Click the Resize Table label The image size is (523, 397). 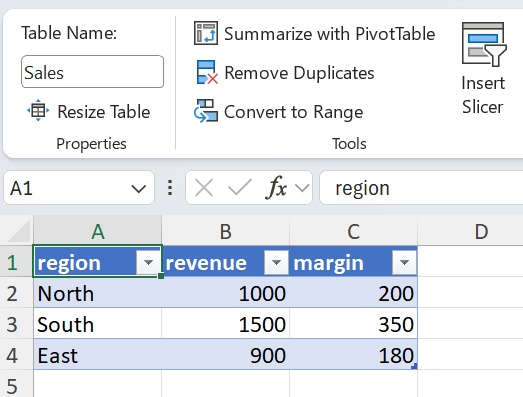click(104, 111)
